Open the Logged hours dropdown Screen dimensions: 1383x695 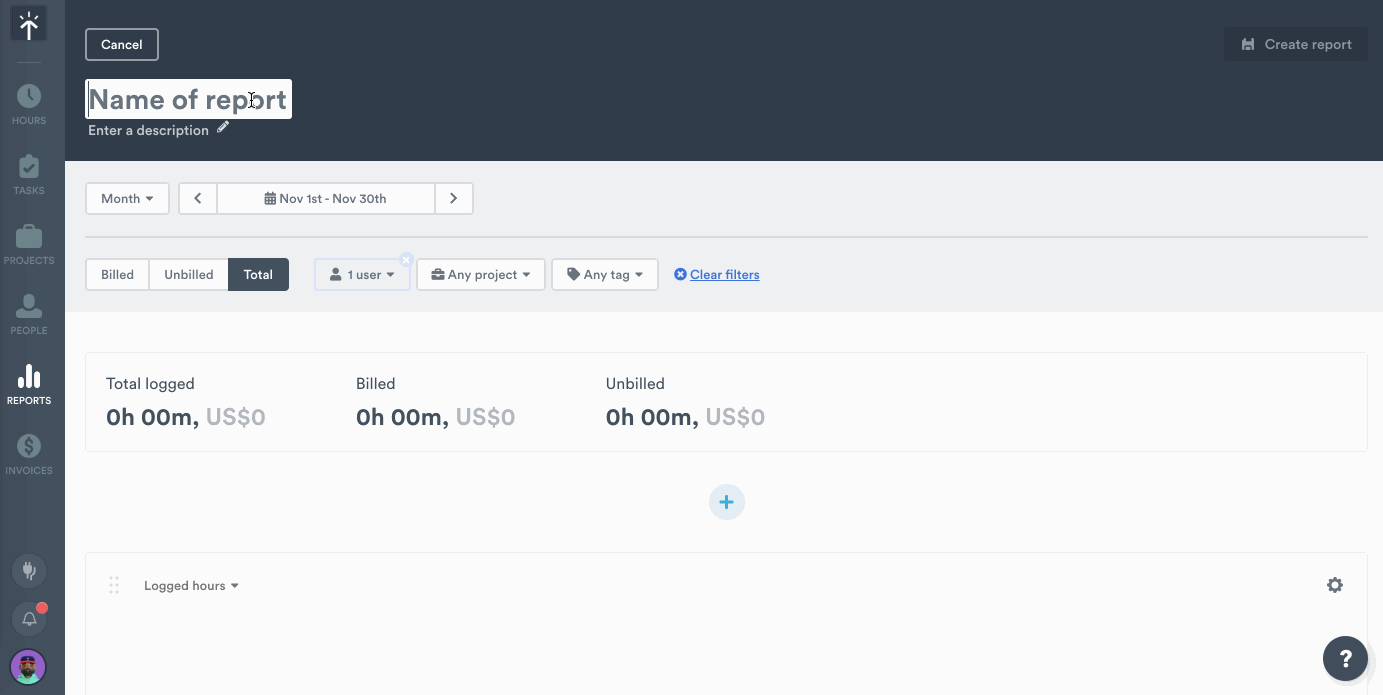click(x=191, y=585)
